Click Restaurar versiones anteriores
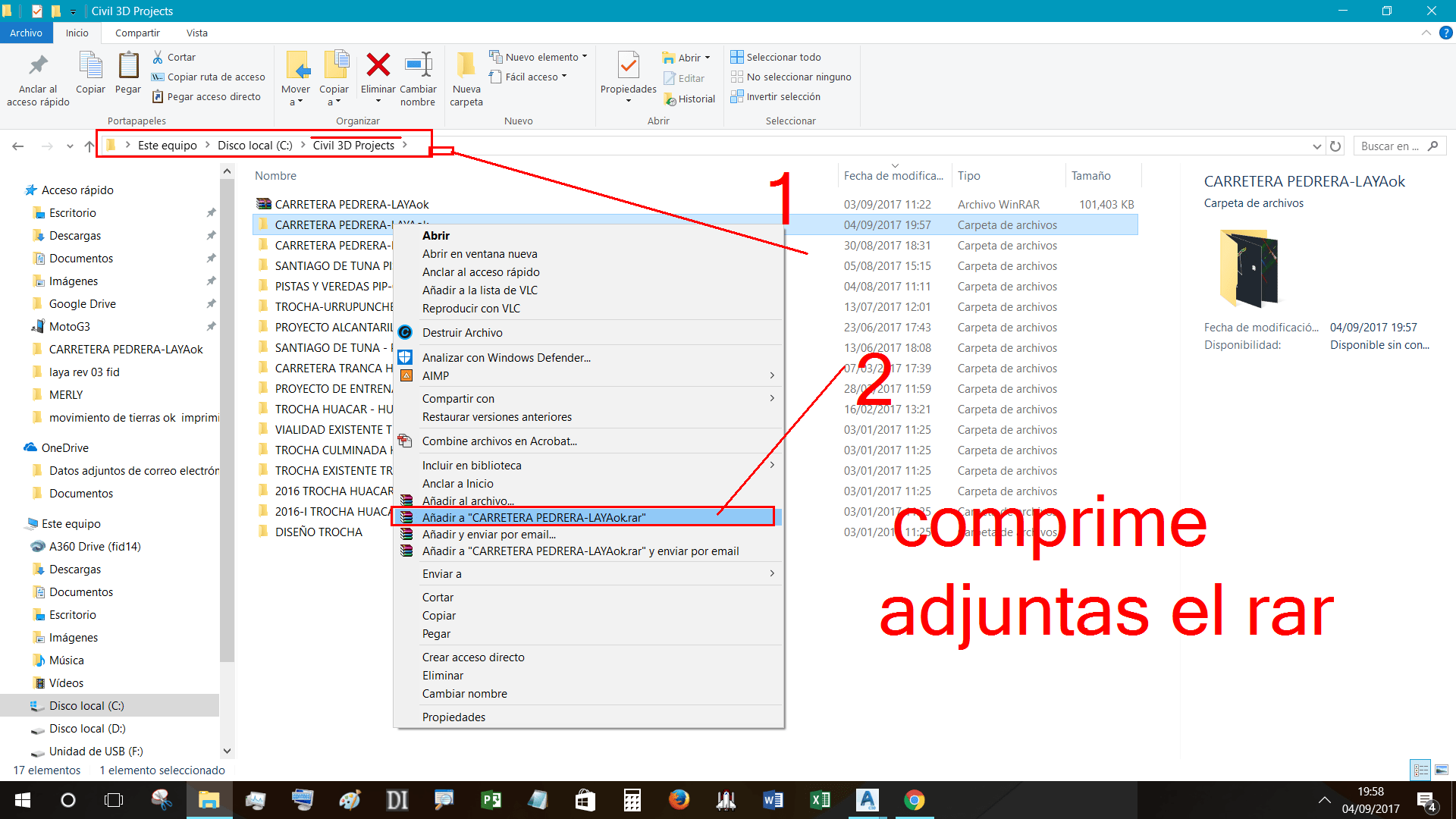This screenshot has width=1456, height=819. [497, 416]
